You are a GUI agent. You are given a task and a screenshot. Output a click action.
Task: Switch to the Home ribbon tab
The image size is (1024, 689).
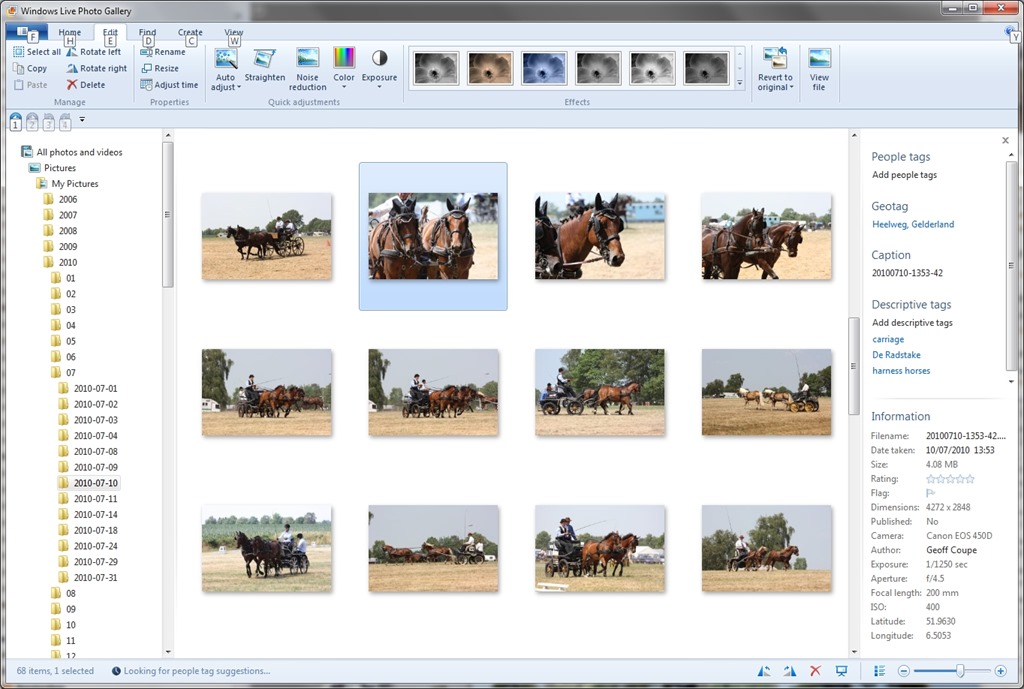pyautogui.click(x=69, y=32)
